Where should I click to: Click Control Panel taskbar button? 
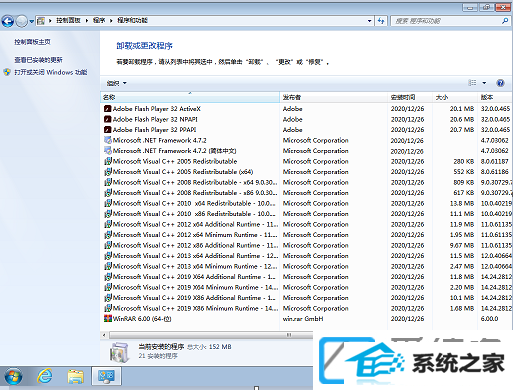point(106,376)
